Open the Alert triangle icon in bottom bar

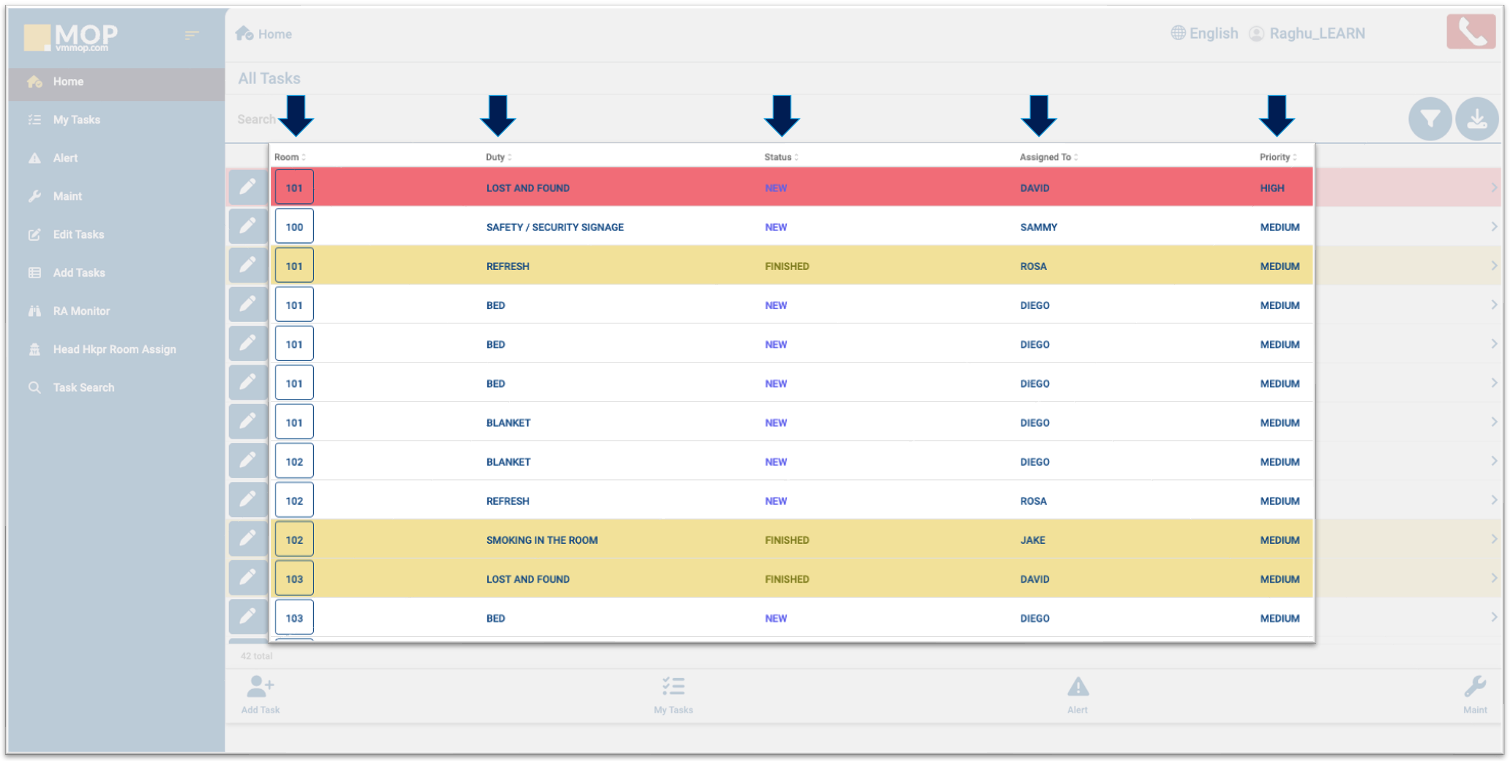pos(1077,687)
